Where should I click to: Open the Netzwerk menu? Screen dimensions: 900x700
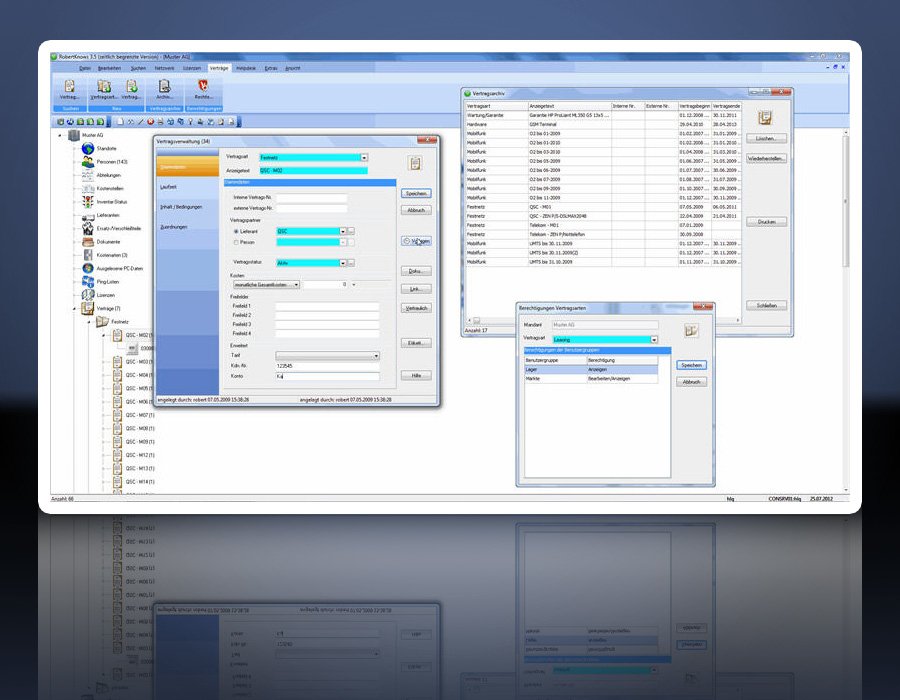pyautogui.click(x=164, y=68)
